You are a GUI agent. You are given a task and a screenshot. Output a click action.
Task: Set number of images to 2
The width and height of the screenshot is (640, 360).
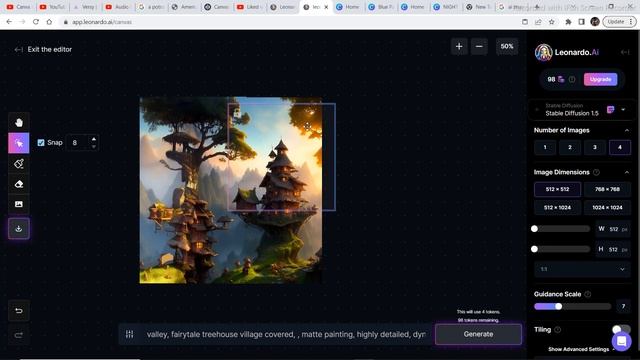coord(570,147)
